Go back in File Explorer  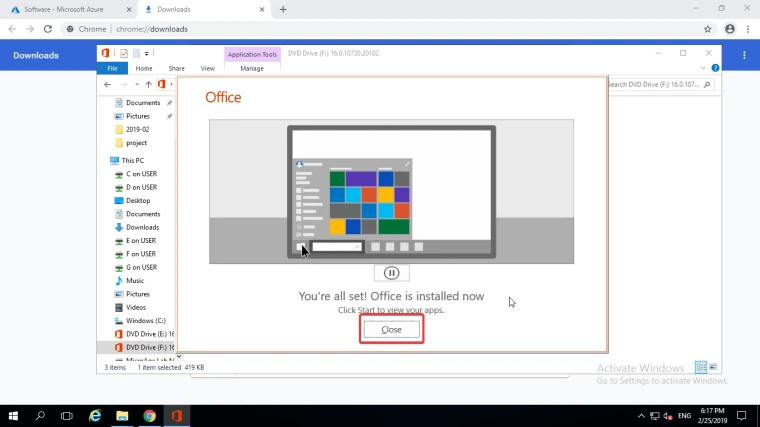click(108, 84)
